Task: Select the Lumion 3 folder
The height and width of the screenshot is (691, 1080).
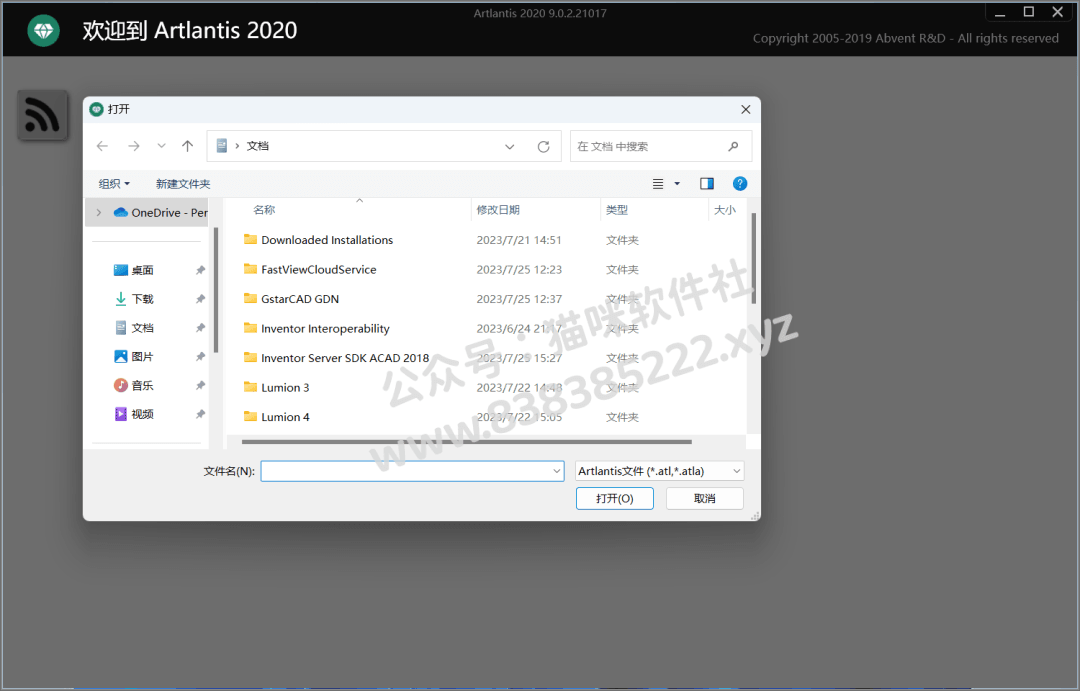Action: click(284, 388)
